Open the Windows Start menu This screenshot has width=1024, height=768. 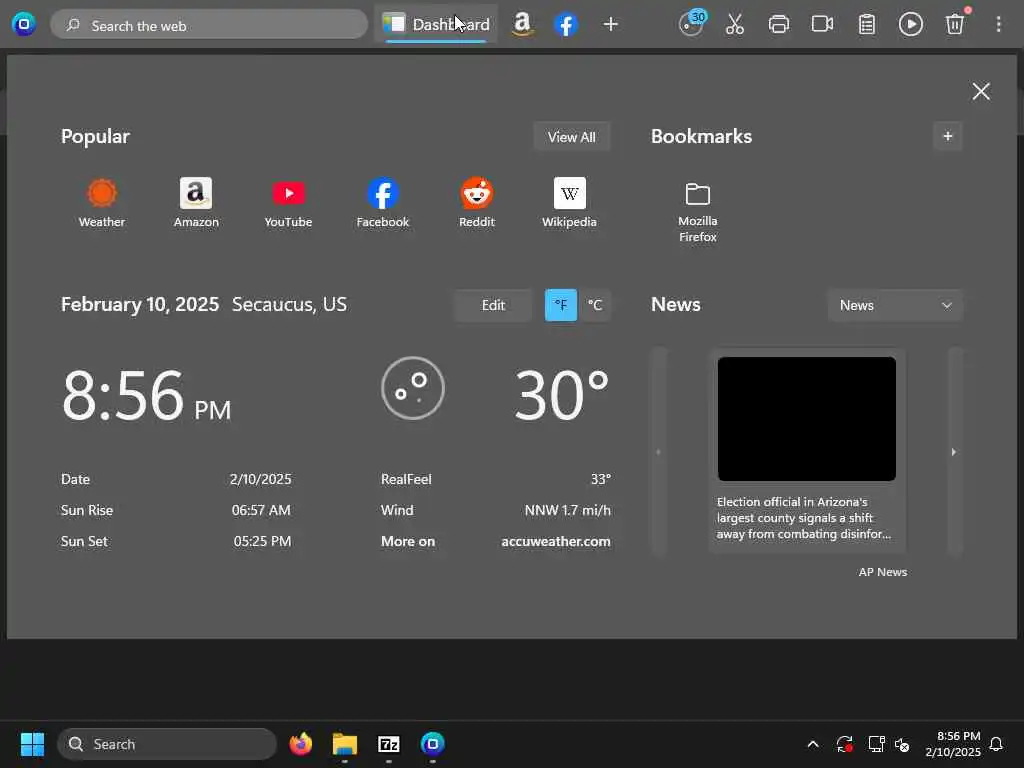pyautogui.click(x=32, y=744)
